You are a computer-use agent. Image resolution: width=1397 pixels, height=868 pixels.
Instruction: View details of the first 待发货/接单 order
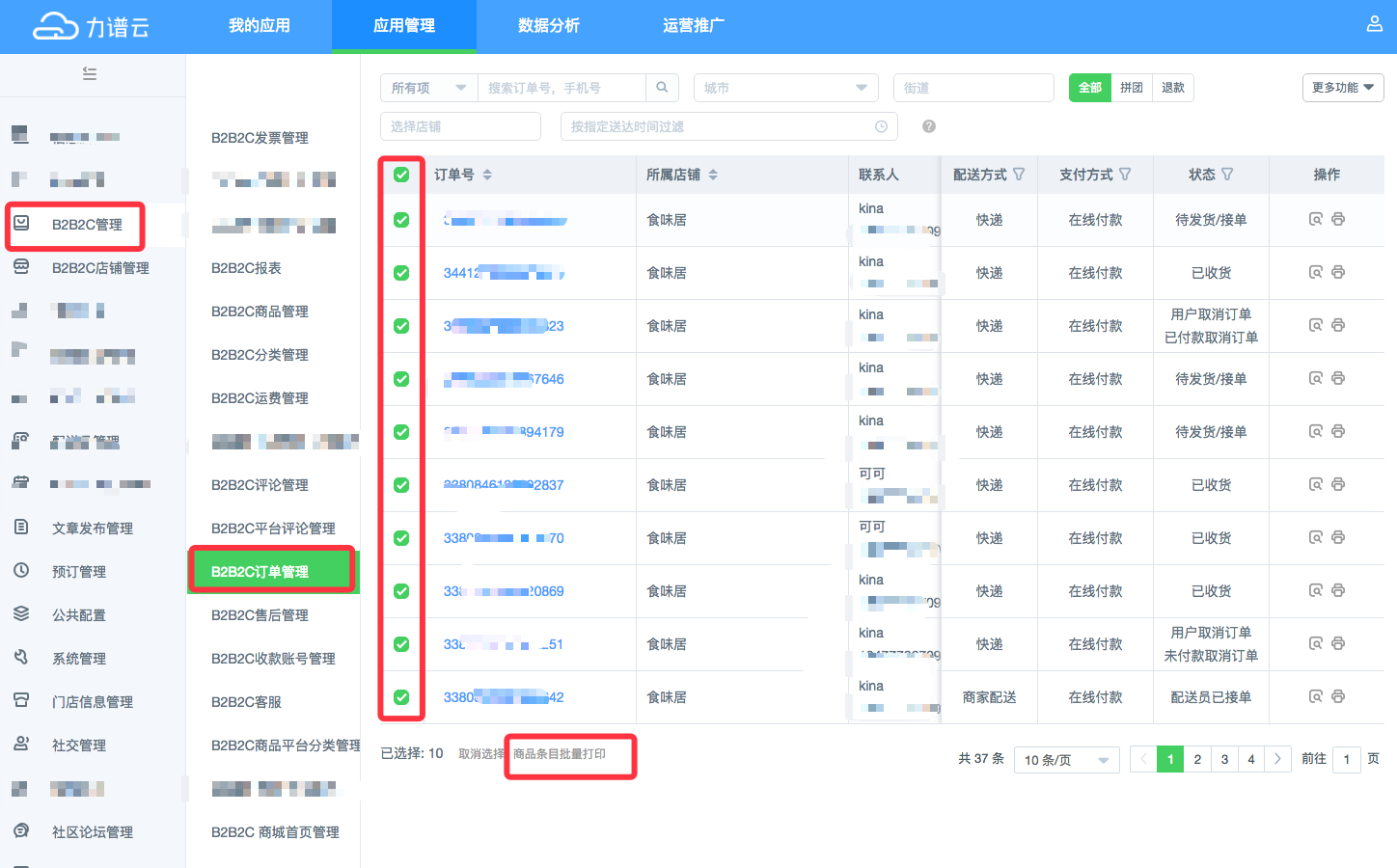(1315, 219)
